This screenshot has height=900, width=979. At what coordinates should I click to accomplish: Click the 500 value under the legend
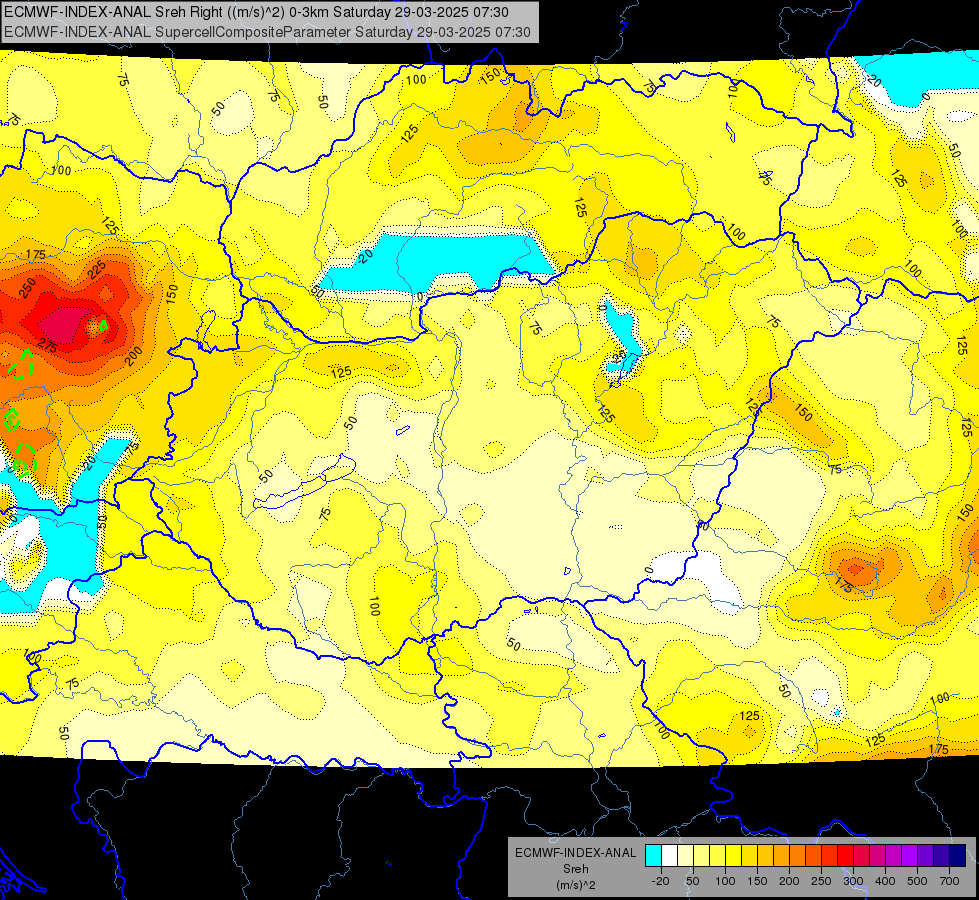pos(917,881)
